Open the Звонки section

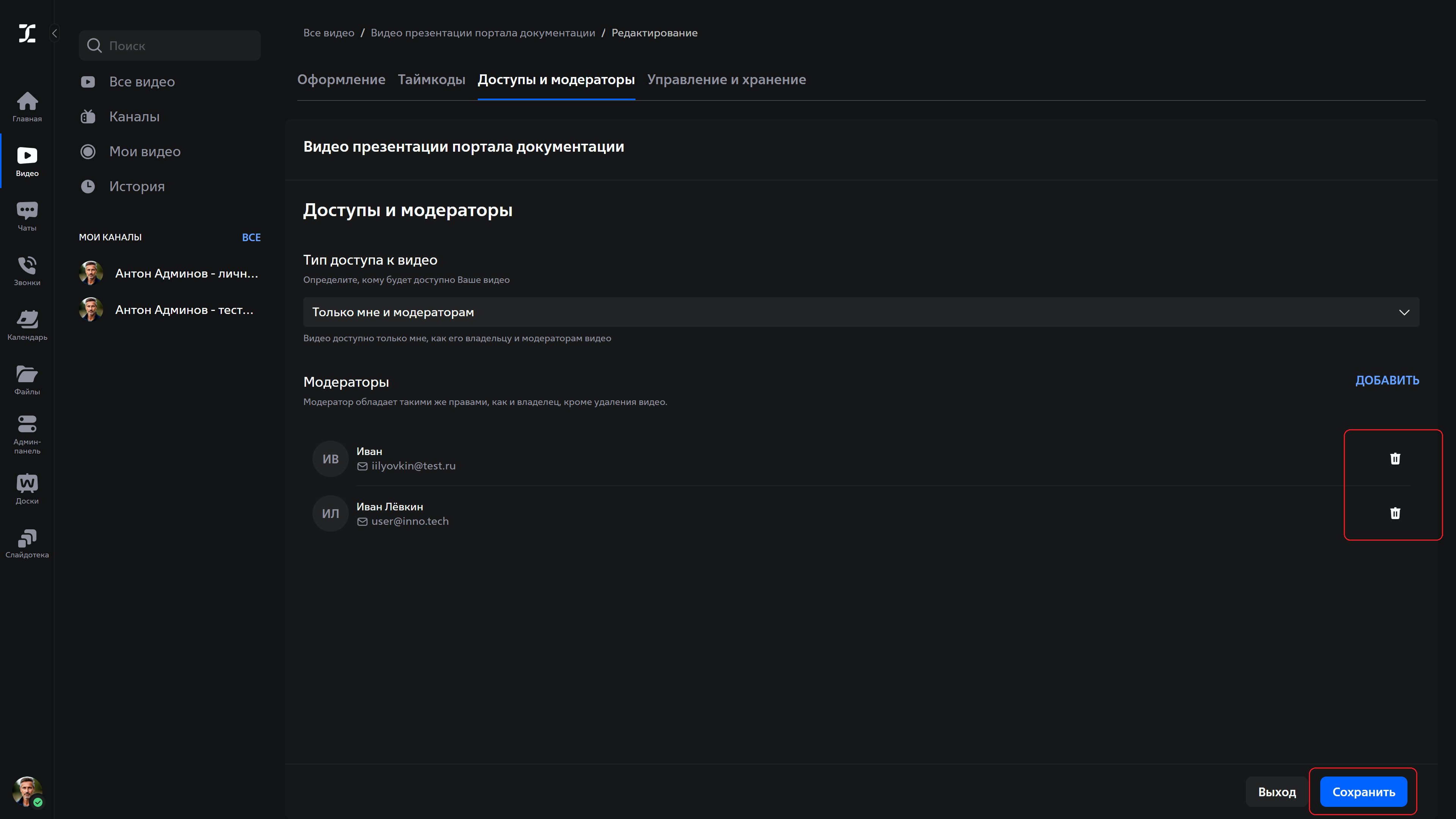click(x=27, y=270)
